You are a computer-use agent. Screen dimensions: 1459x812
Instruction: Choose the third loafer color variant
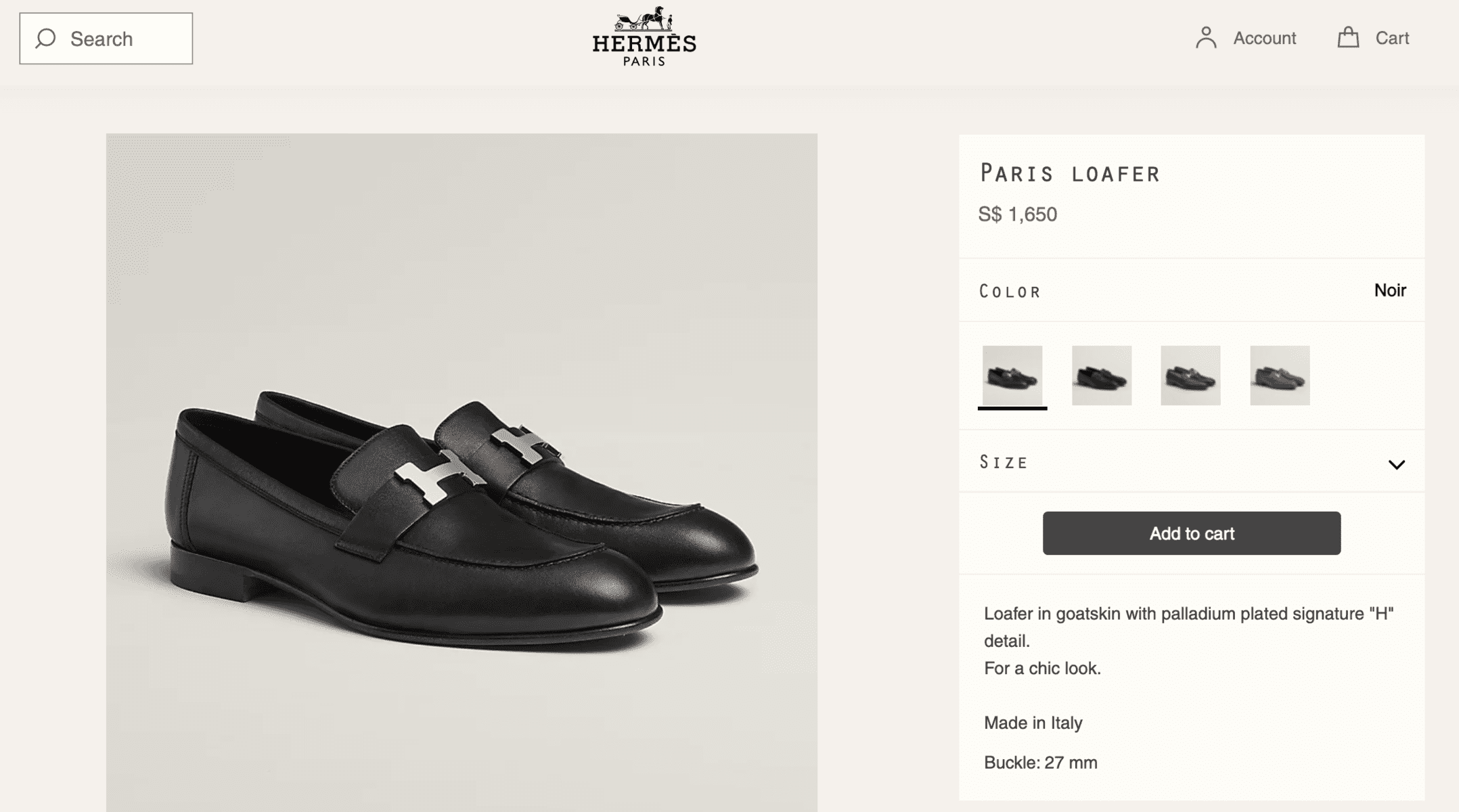(x=1190, y=376)
